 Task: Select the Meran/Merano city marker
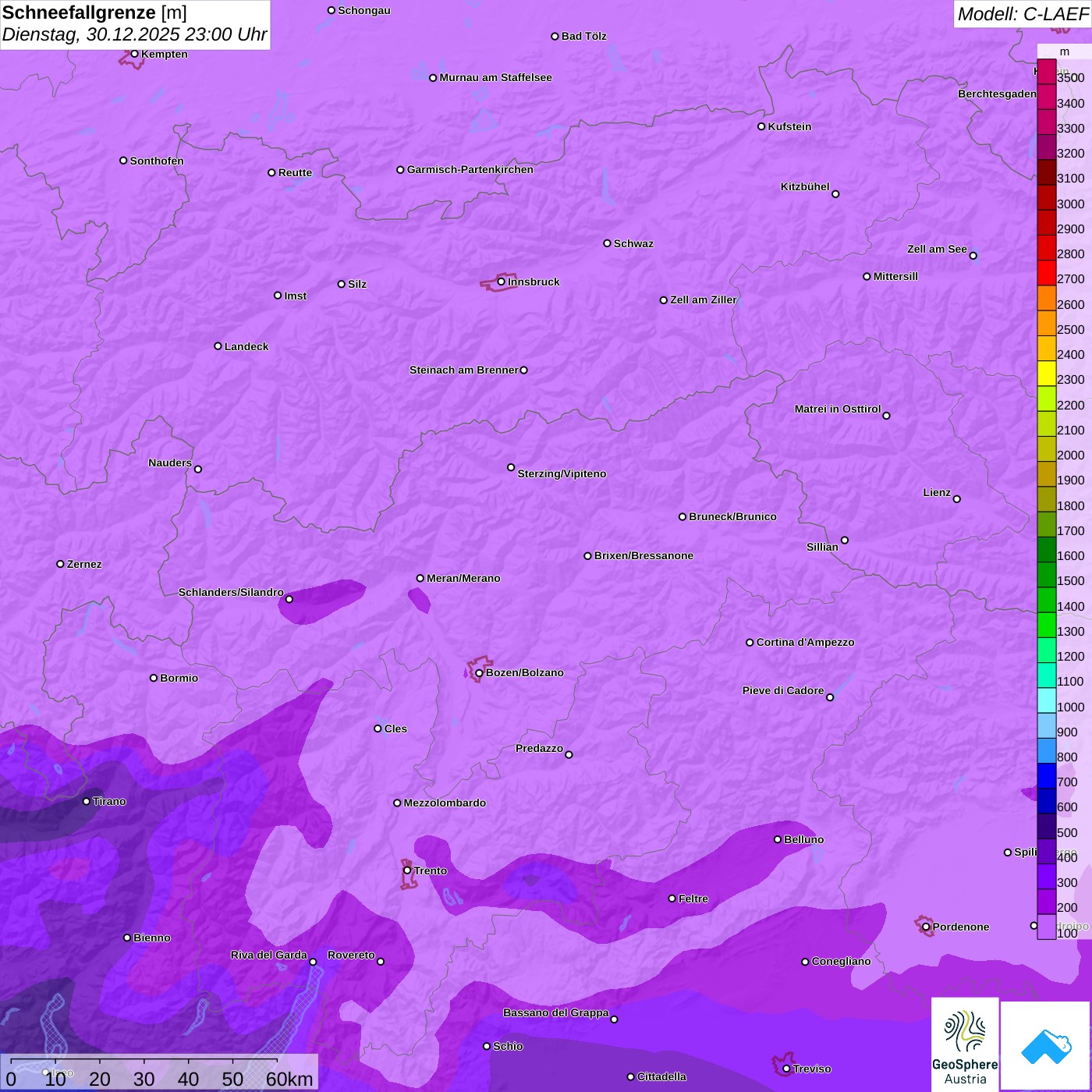click(420, 578)
